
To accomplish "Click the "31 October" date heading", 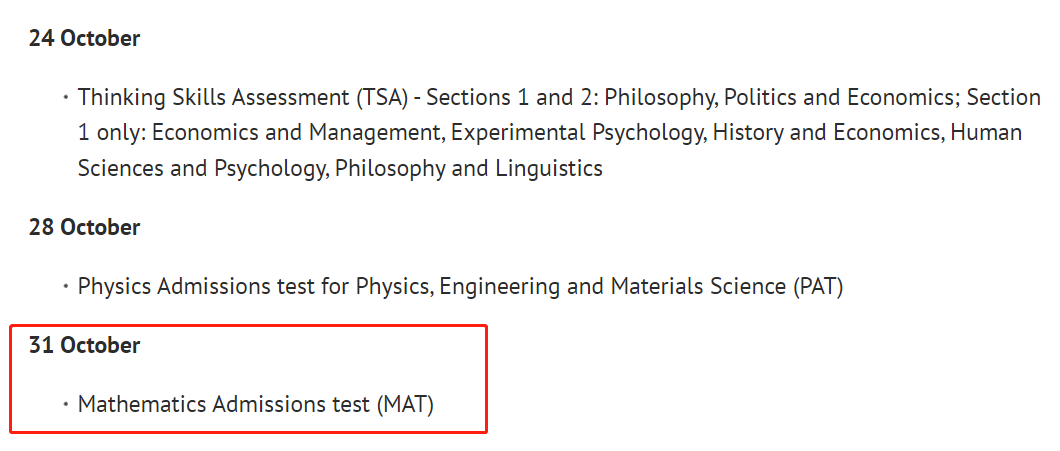I will coord(85,346).
